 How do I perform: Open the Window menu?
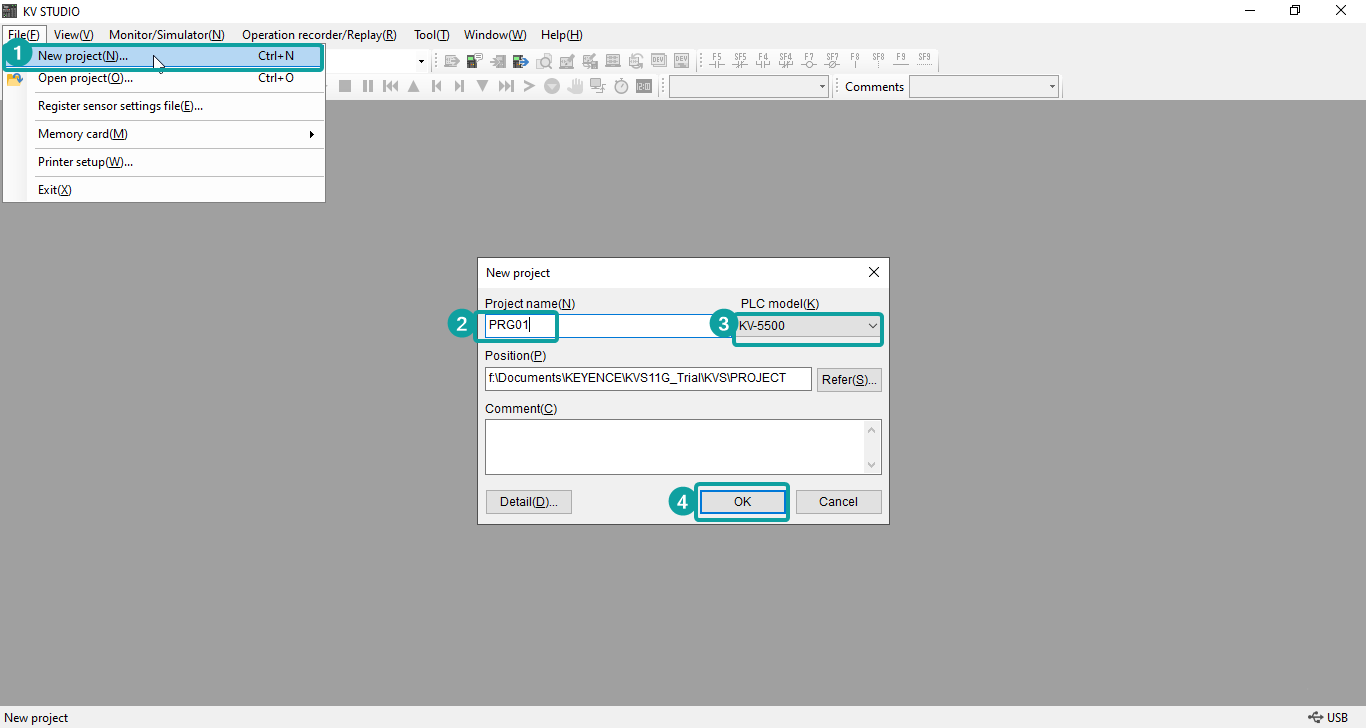pyautogui.click(x=495, y=34)
